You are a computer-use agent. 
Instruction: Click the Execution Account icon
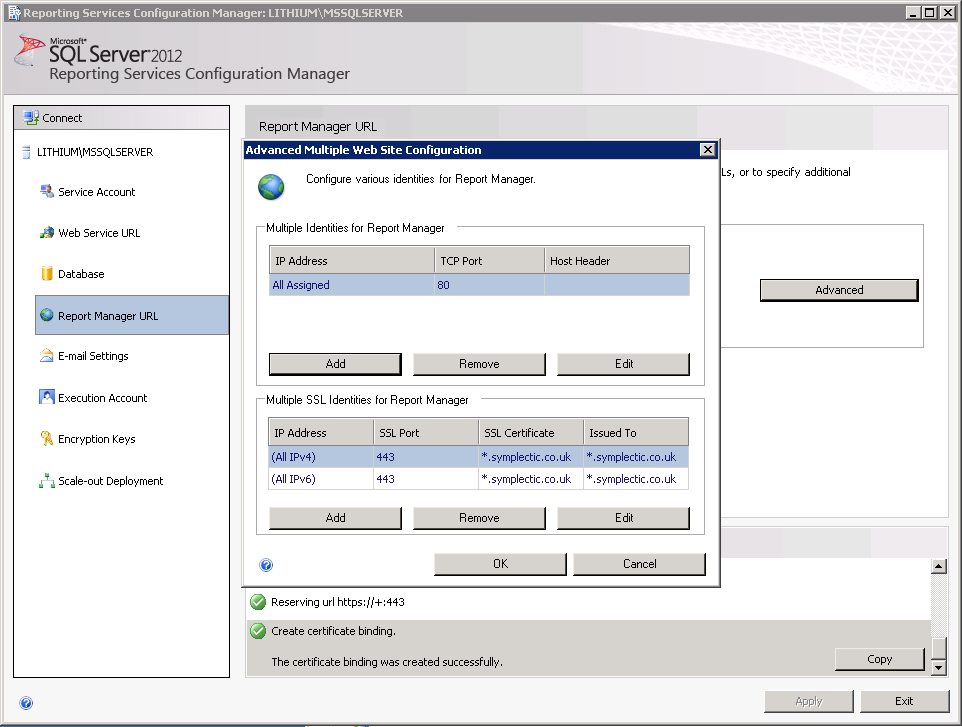46,397
